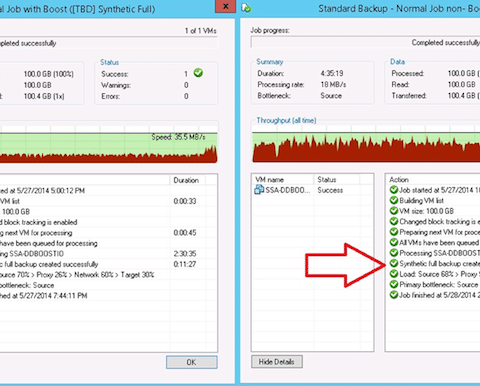Click check icon beside Job finished entry
480x386 pixels.
[394, 295]
